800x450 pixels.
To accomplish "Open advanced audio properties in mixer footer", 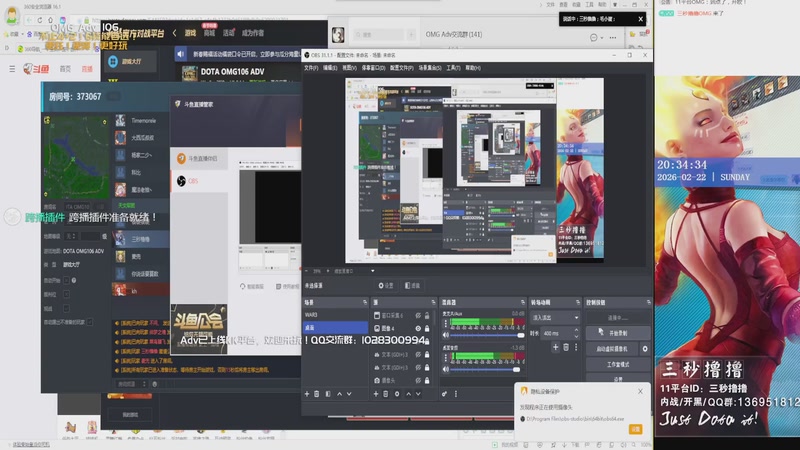I will [x=444, y=394].
